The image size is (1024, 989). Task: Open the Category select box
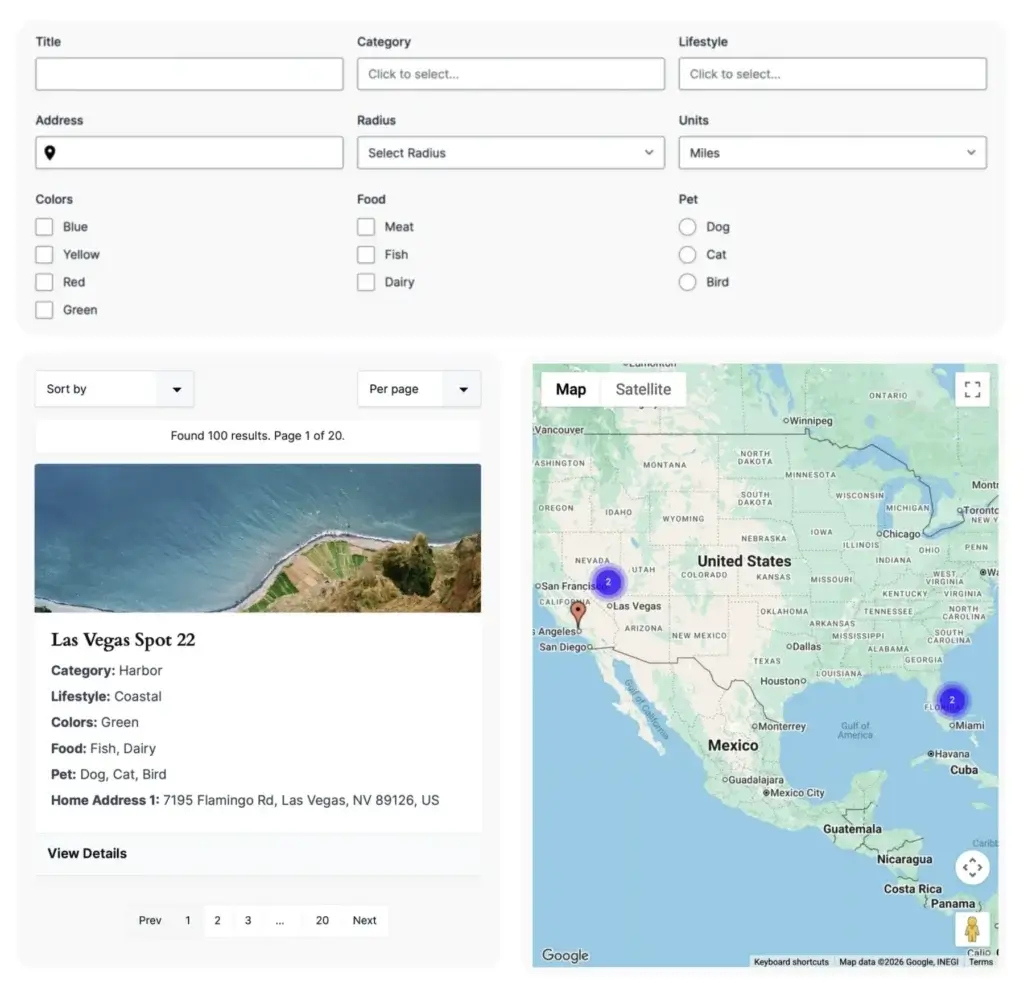coord(511,74)
